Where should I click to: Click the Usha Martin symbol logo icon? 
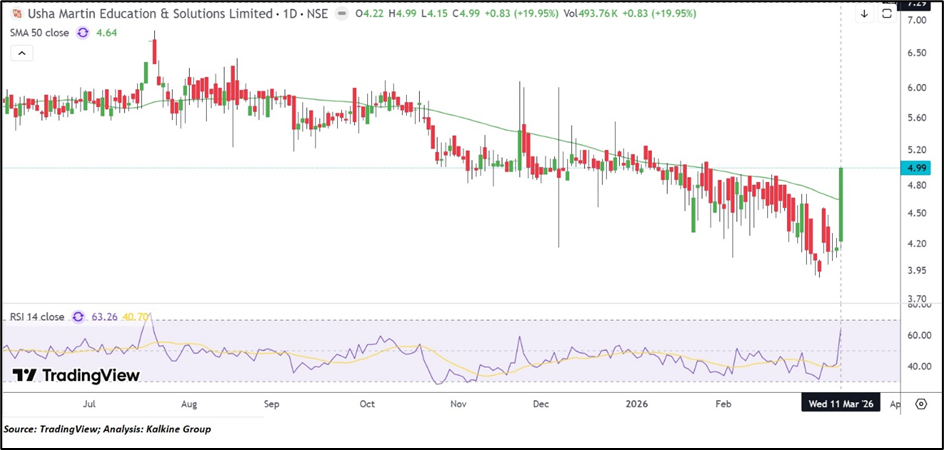(x=16, y=15)
